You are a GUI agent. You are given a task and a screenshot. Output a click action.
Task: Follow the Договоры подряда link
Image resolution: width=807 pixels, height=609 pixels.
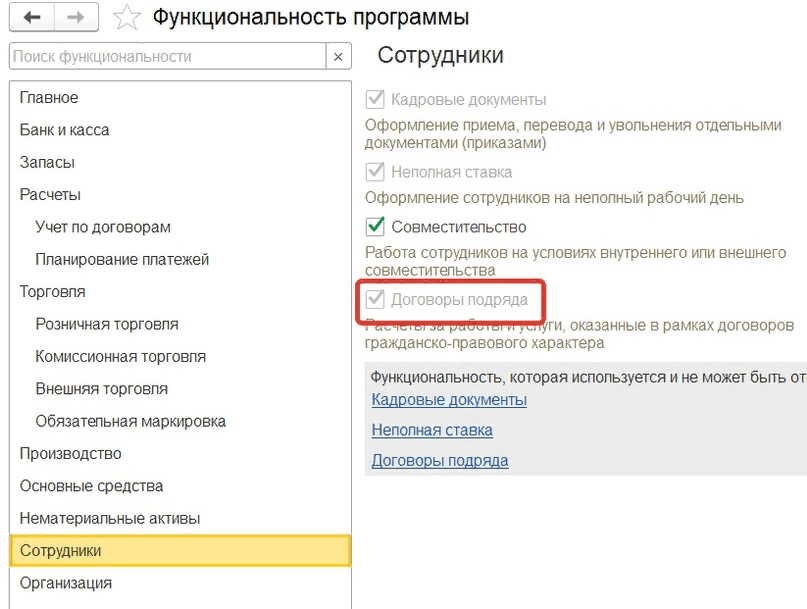pyautogui.click(x=440, y=461)
